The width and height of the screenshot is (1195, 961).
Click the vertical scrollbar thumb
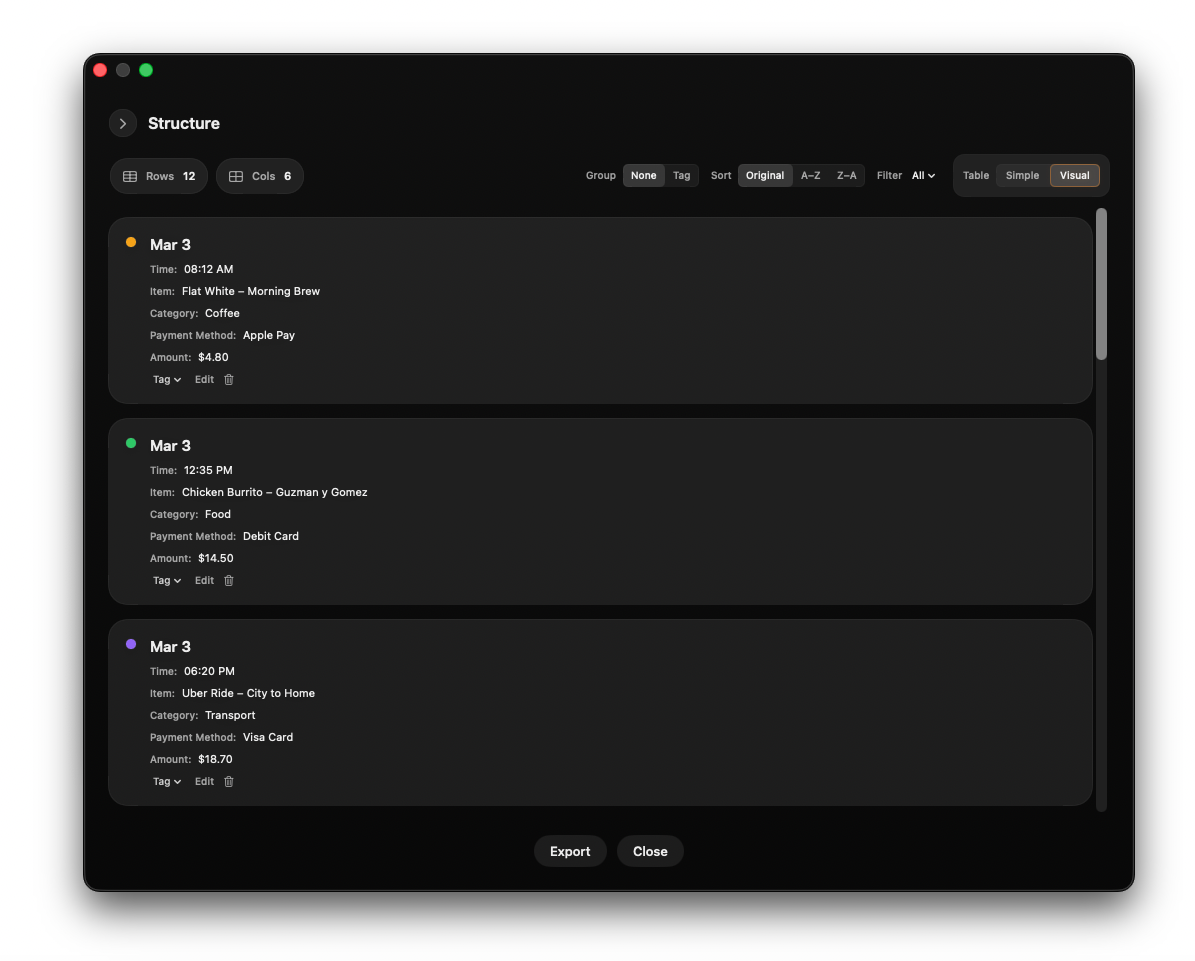[1101, 285]
